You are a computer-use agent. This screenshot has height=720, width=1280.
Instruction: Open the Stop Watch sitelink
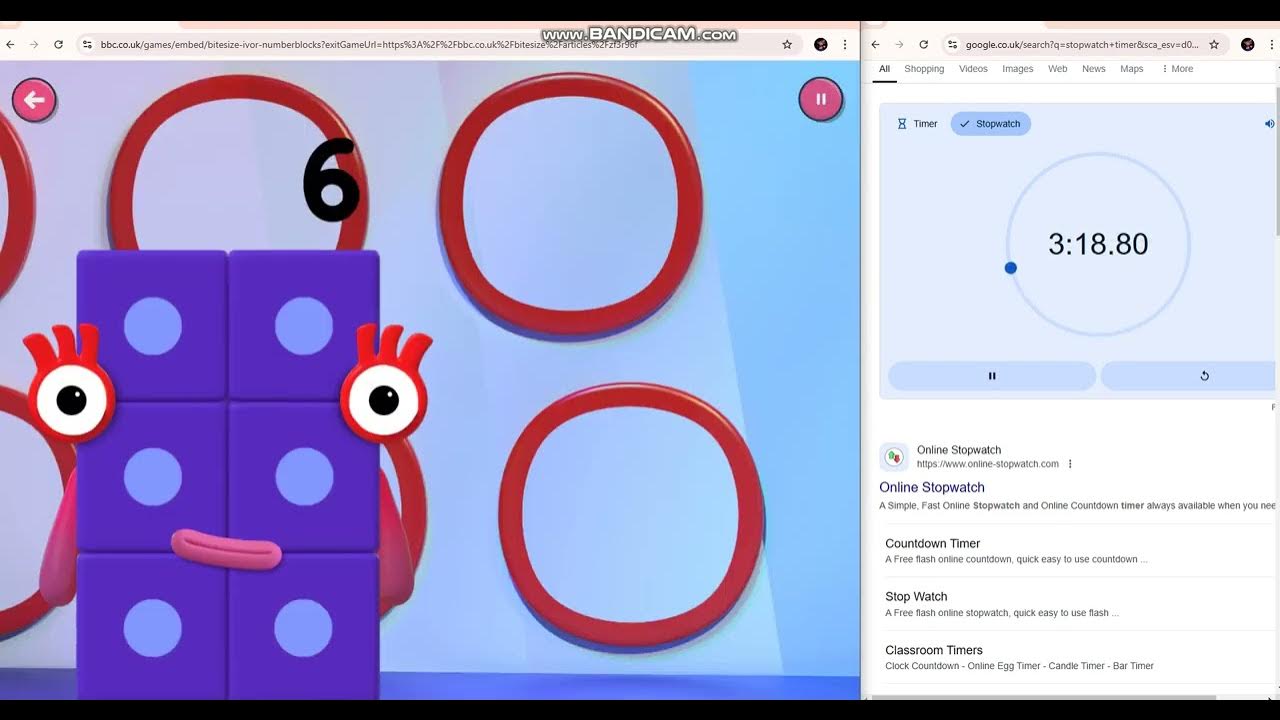916,597
